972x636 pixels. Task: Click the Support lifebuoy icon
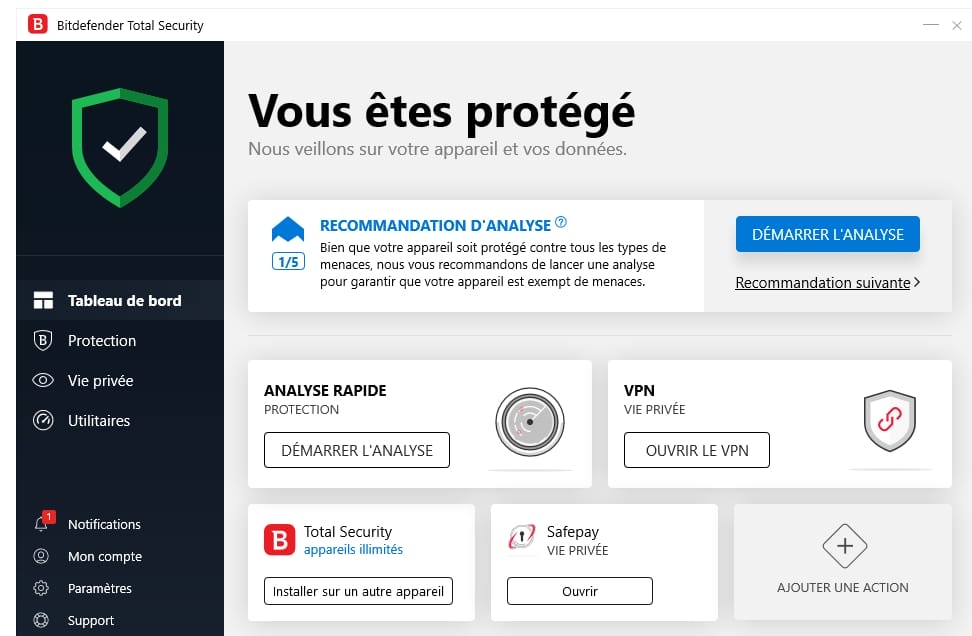[41, 620]
